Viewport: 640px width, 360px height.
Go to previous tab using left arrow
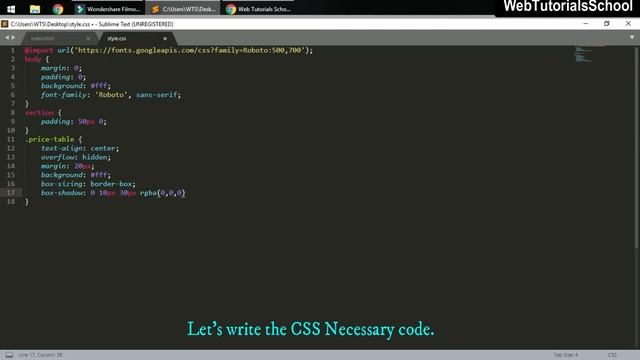click(7, 38)
